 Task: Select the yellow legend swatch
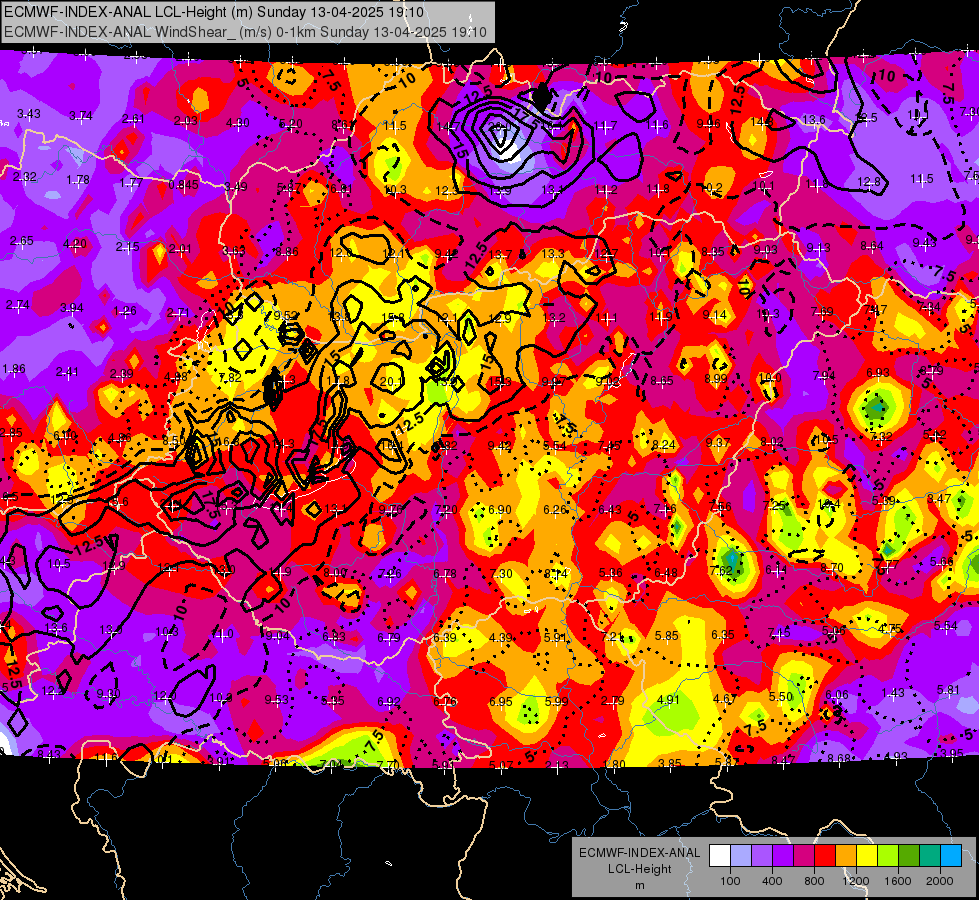tap(867, 855)
